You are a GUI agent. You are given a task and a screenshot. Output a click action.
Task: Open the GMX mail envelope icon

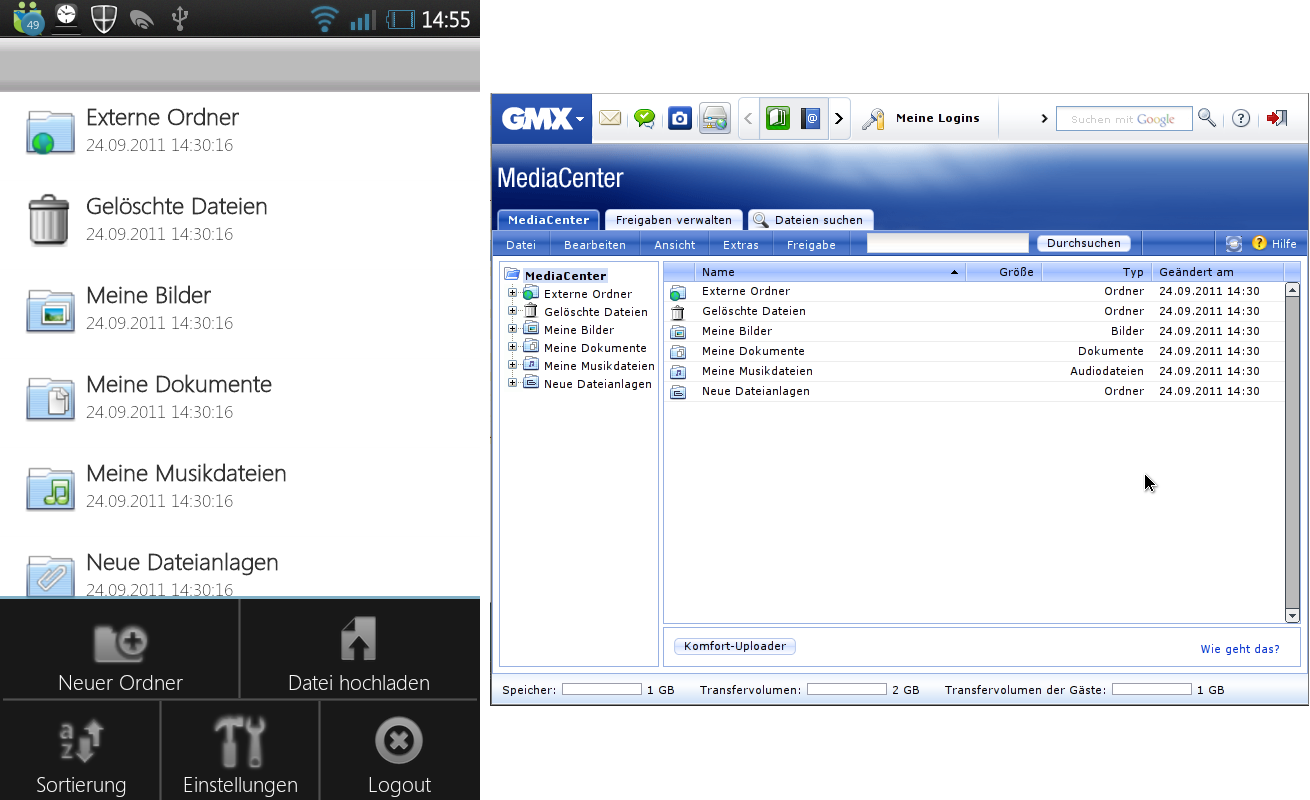(x=610, y=119)
